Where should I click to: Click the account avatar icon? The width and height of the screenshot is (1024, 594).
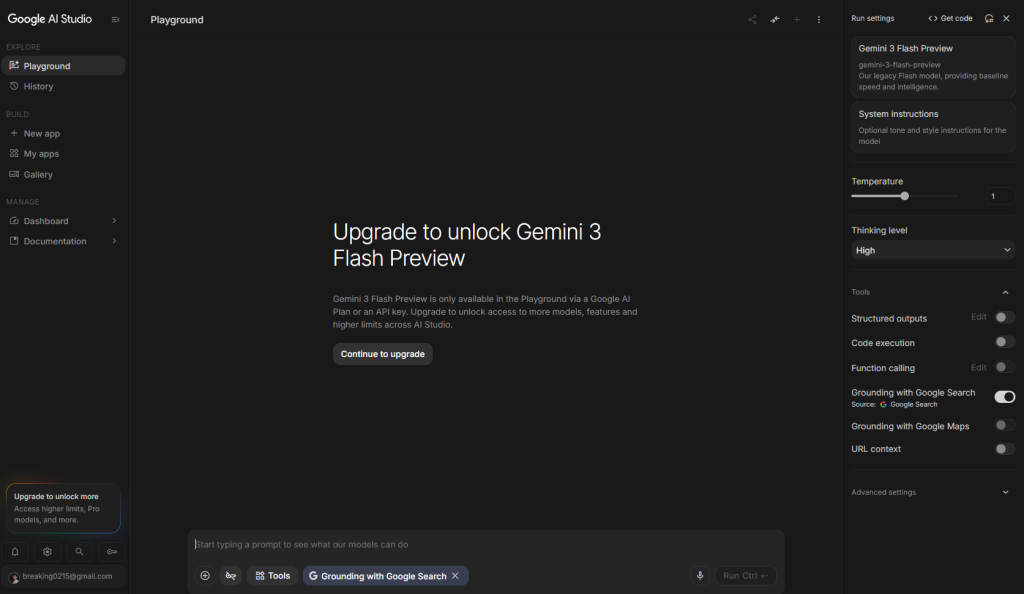14,578
